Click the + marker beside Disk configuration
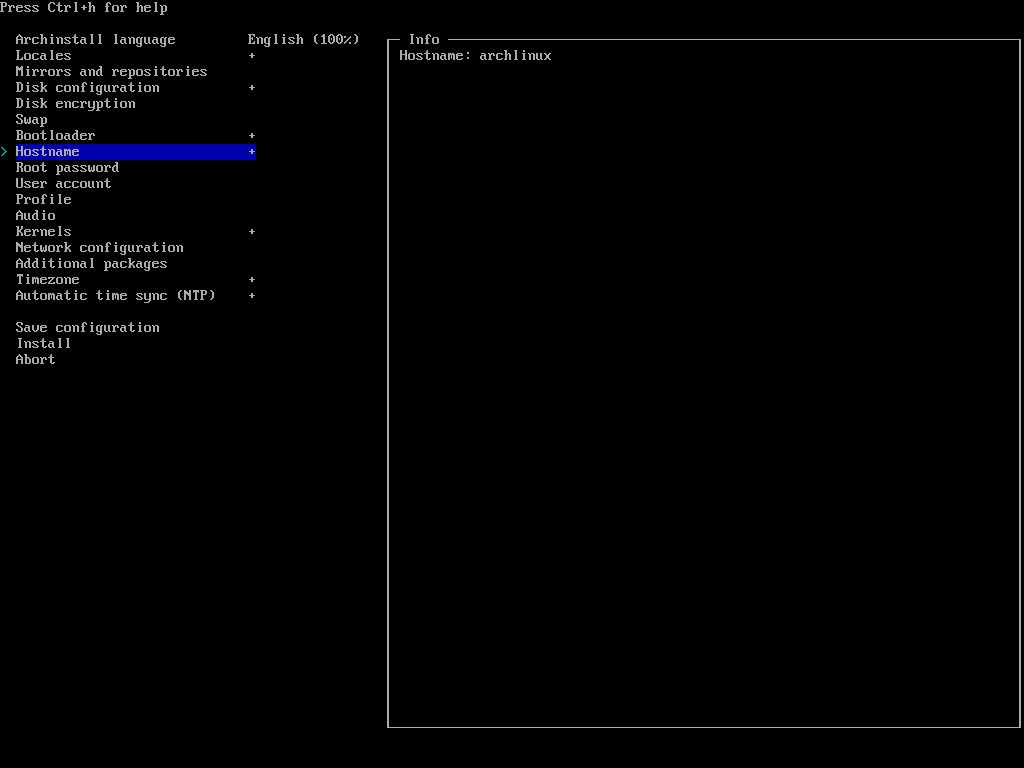 [x=252, y=88]
